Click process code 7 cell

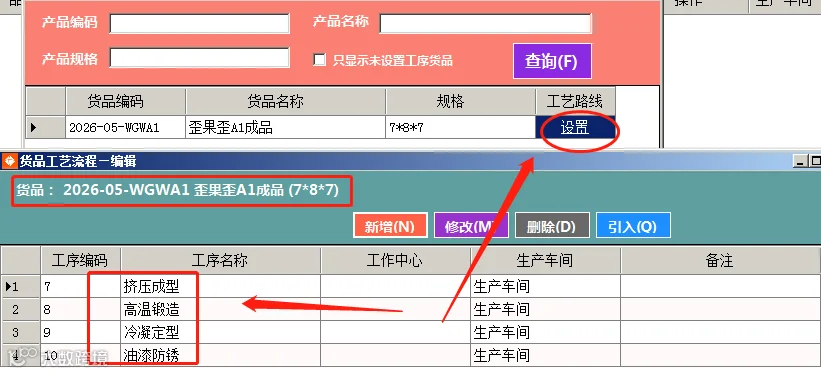[81, 287]
